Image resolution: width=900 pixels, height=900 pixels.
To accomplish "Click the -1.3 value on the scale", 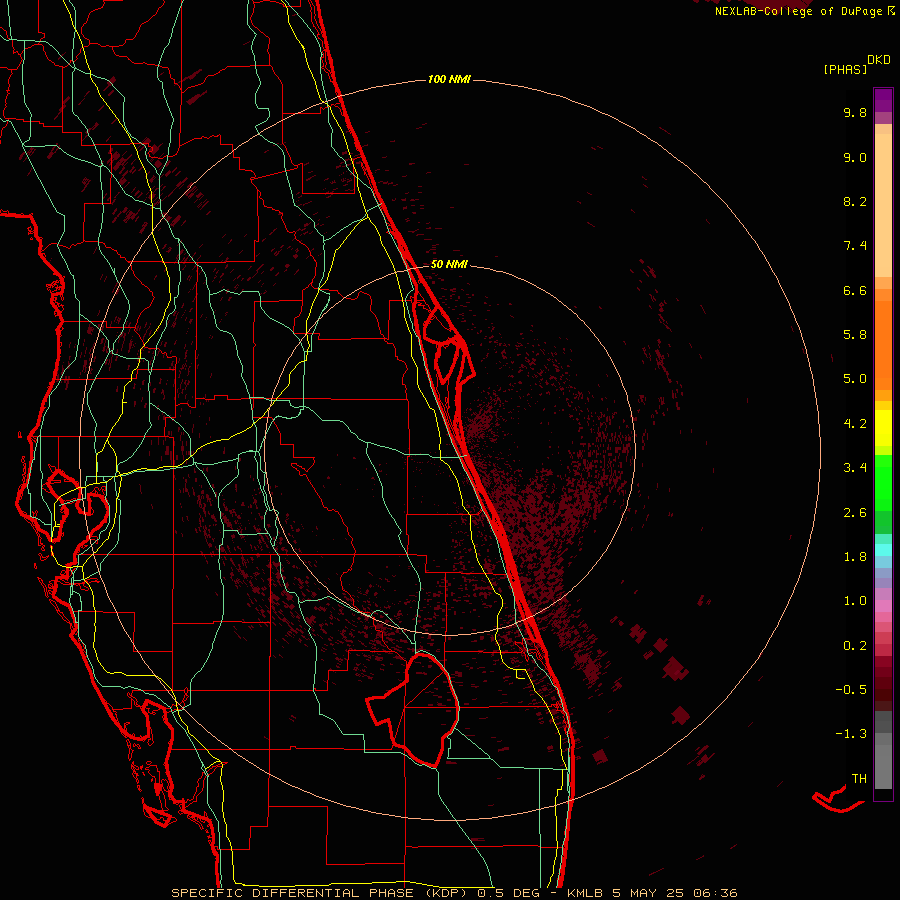I will [x=851, y=734].
